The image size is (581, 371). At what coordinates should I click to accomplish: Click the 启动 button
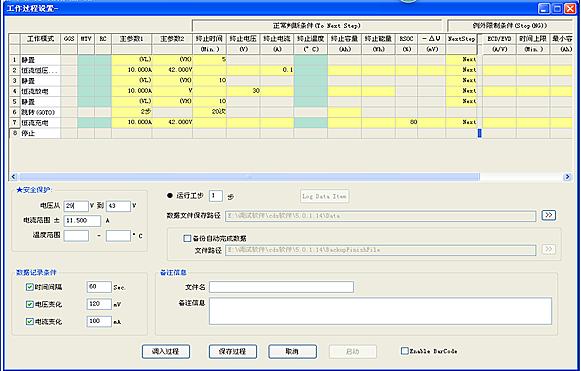point(353,351)
